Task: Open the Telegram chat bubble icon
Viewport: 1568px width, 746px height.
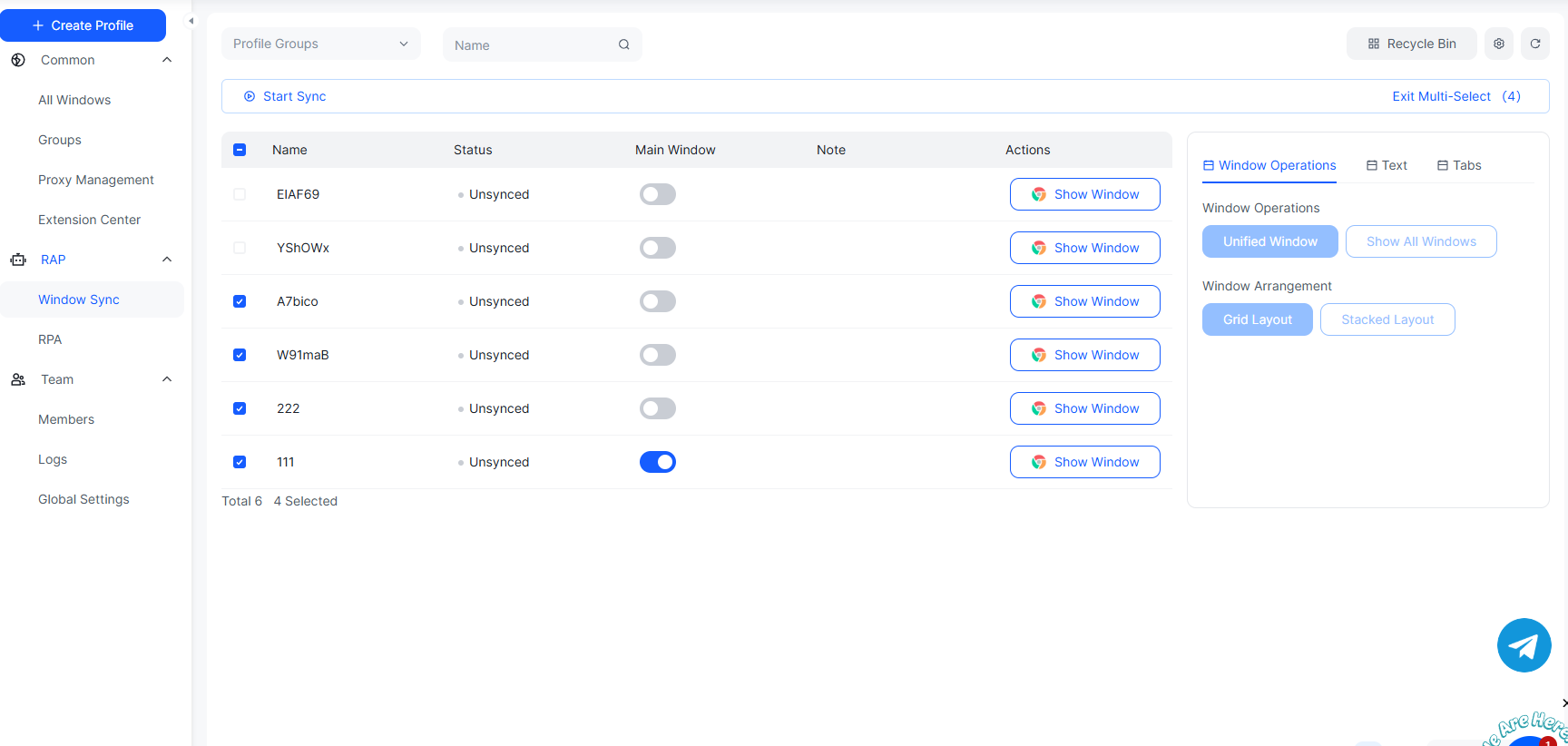Action: [x=1524, y=645]
